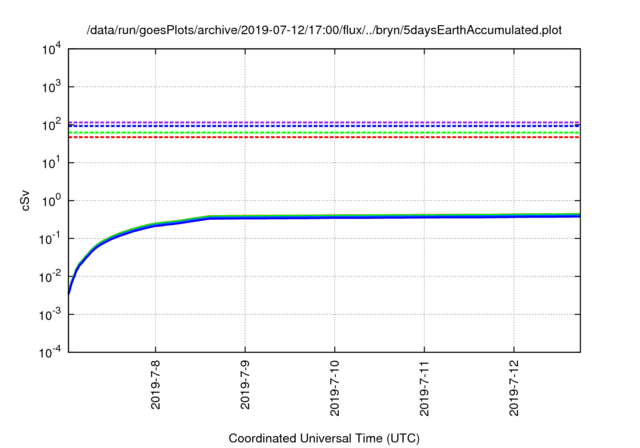The width and height of the screenshot is (640, 448).
Task: Click the 10^0 y-axis label
Action: pos(52,200)
